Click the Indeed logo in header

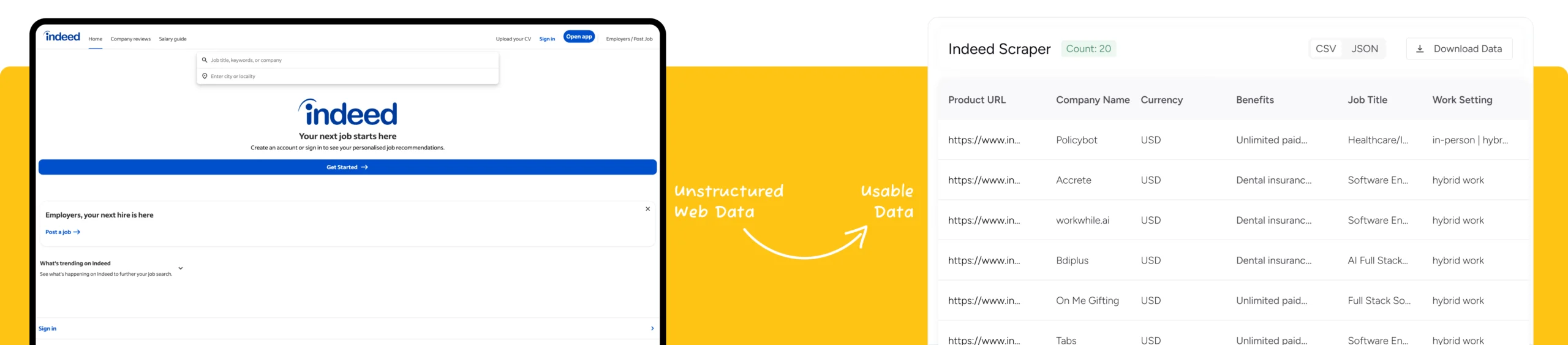[x=62, y=37]
